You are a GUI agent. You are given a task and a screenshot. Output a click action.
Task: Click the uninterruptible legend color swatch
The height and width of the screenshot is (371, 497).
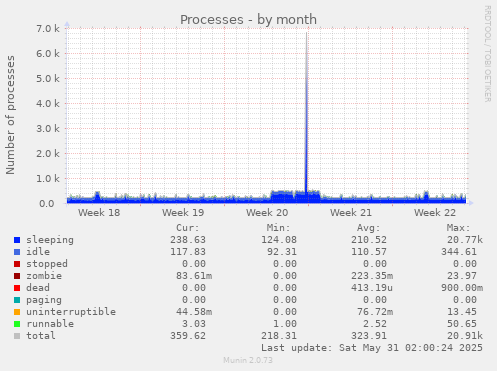(17, 312)
